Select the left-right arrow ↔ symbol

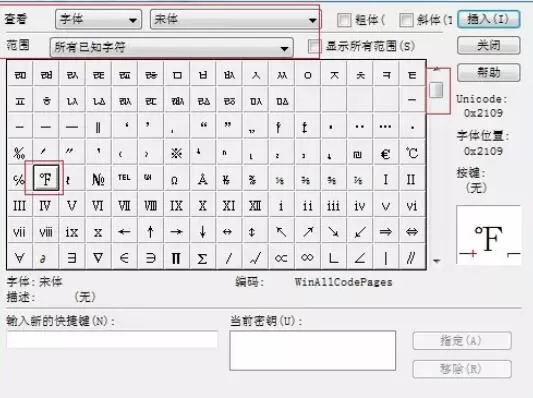coord(229,231)
